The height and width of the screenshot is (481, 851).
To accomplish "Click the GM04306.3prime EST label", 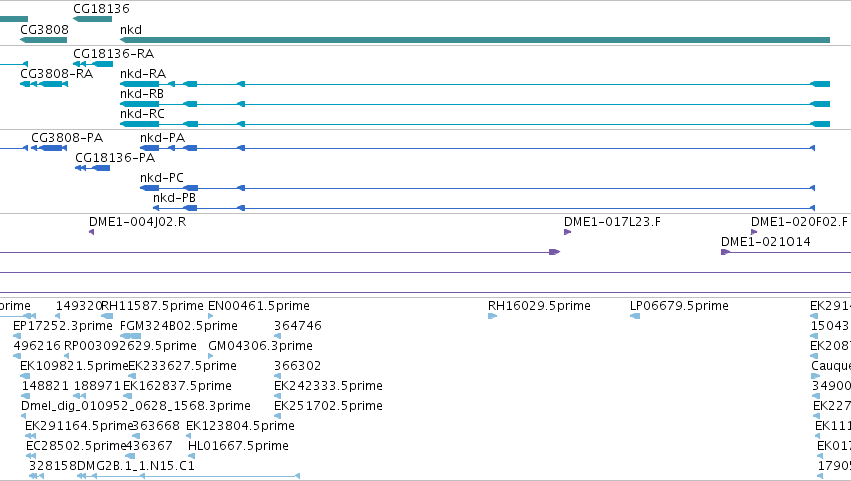I will 261,346.
